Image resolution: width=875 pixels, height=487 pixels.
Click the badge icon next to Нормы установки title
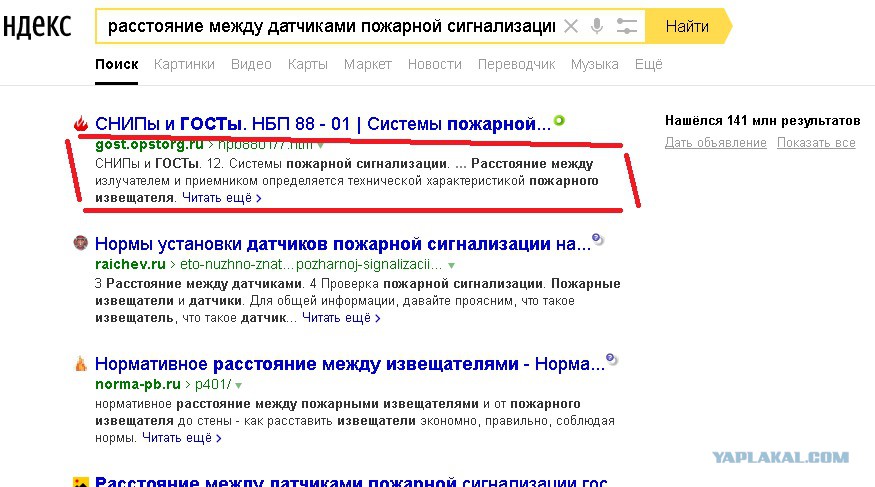click(597, 239)
